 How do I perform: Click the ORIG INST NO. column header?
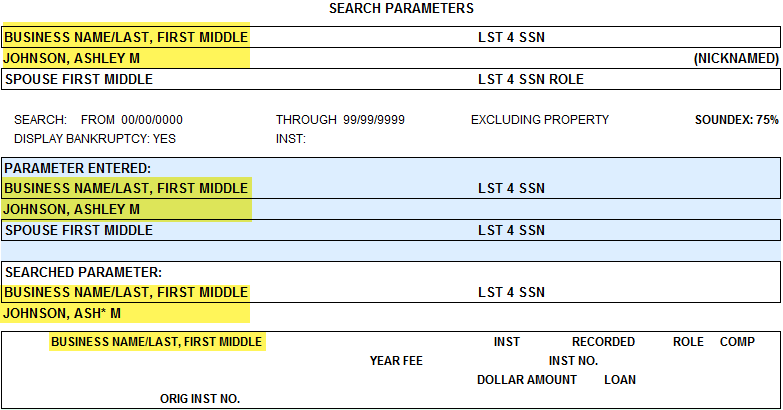[x=200, y=399]
